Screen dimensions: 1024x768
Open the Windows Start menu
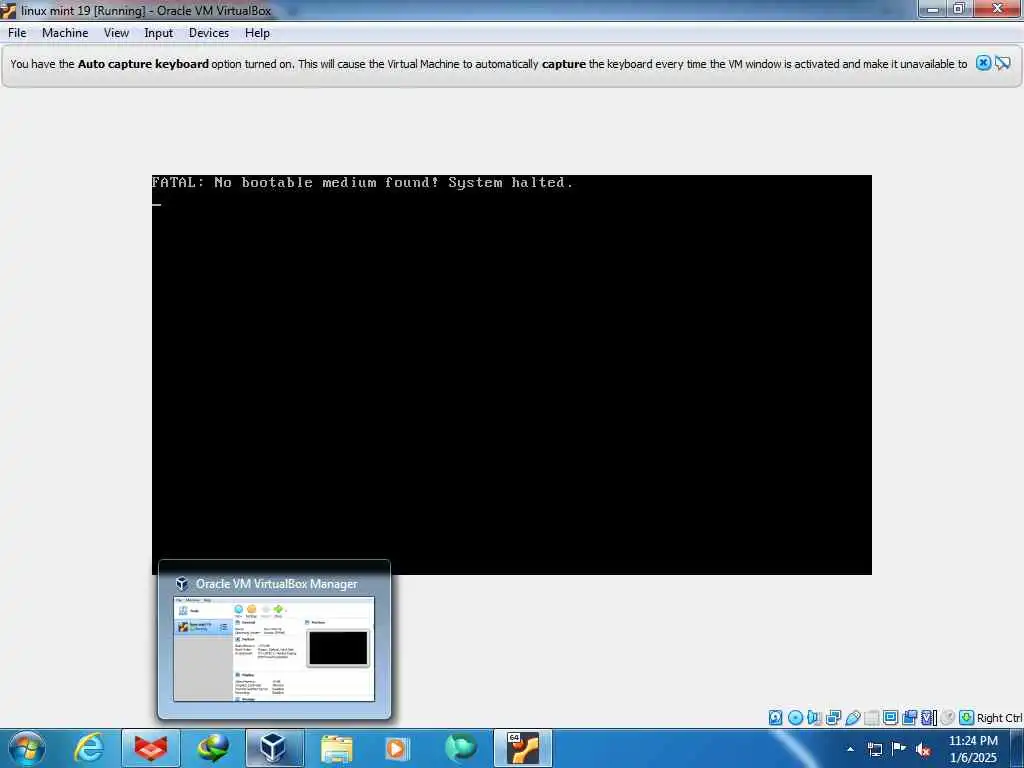(x=26, y=748)
